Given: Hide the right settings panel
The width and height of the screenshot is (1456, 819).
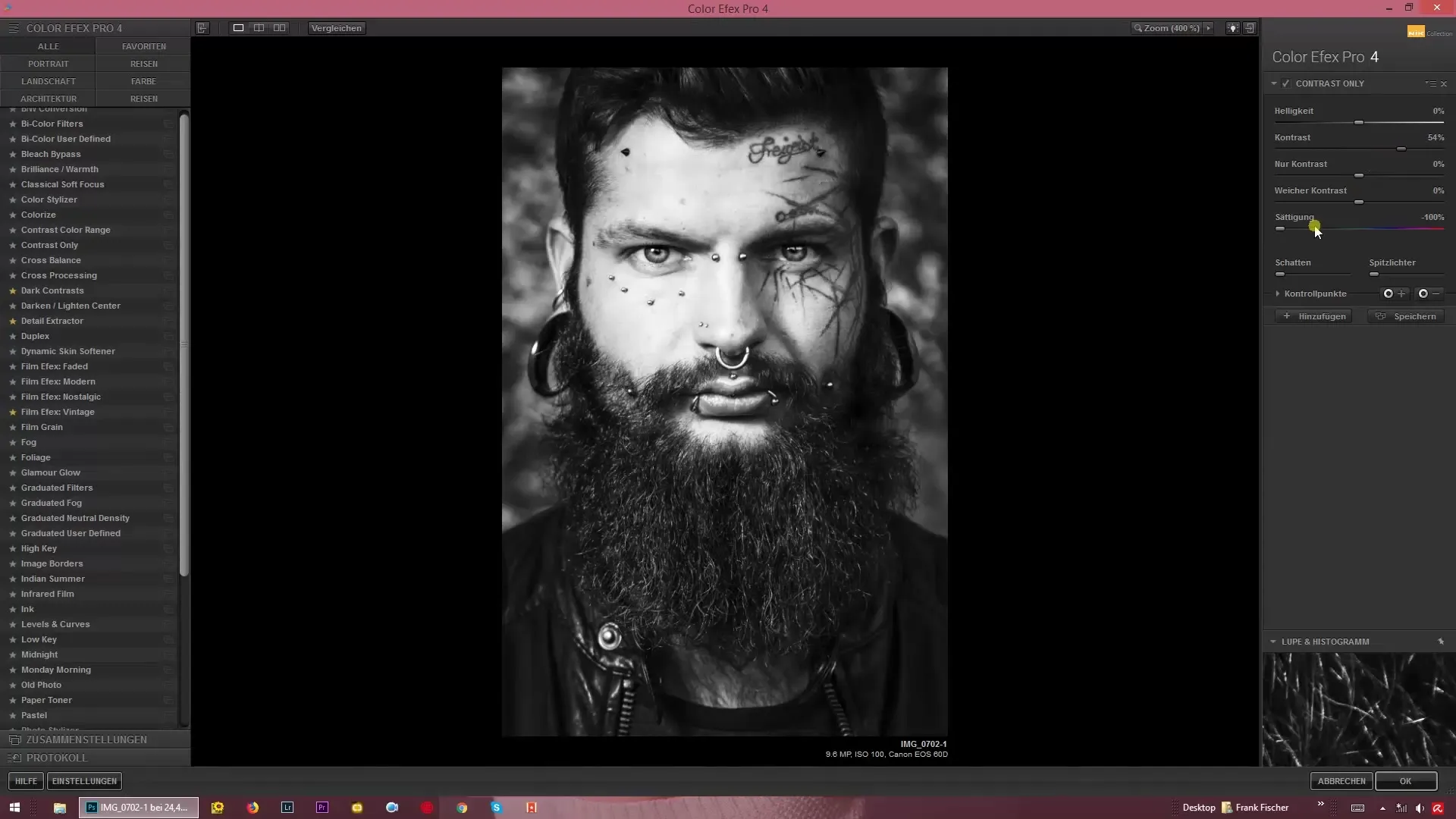Looking at the screenshot, I should (1250, 28).
